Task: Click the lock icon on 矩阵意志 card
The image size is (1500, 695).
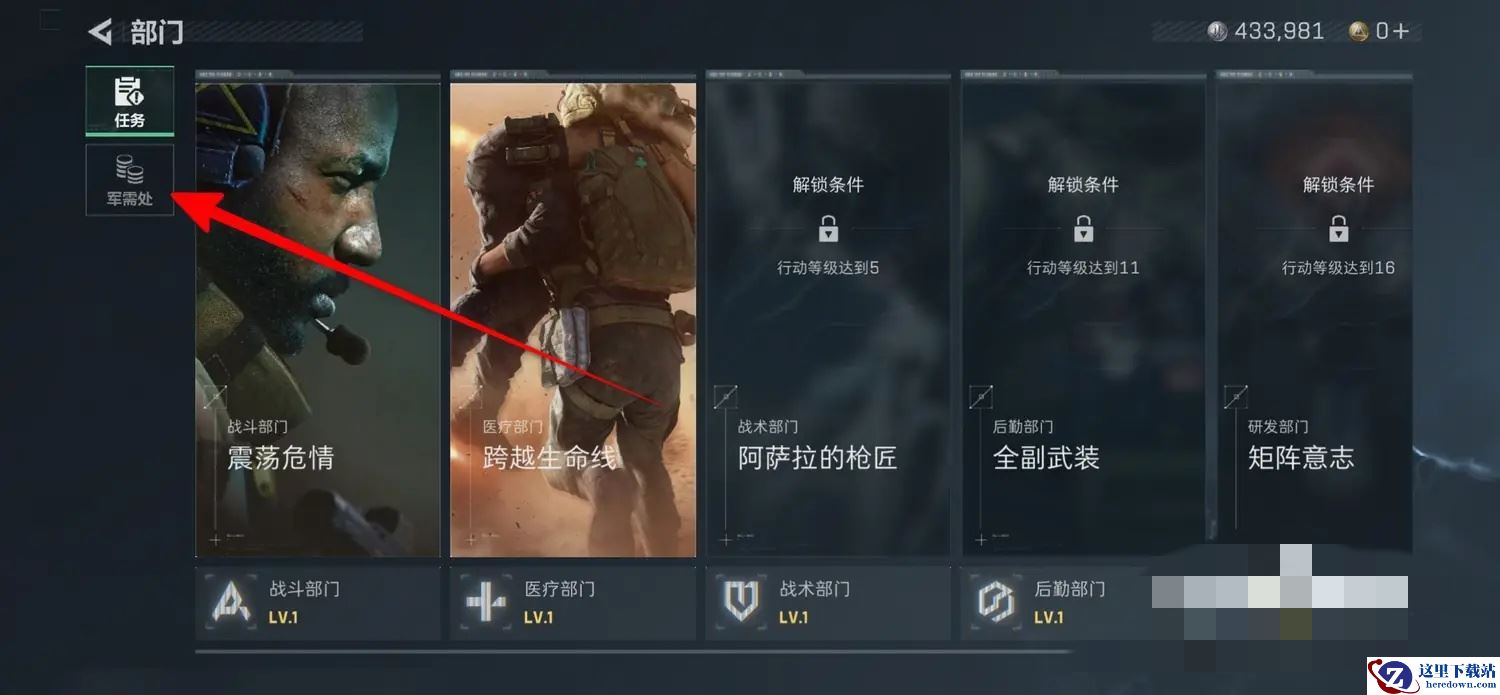Action: [1338, 228]
